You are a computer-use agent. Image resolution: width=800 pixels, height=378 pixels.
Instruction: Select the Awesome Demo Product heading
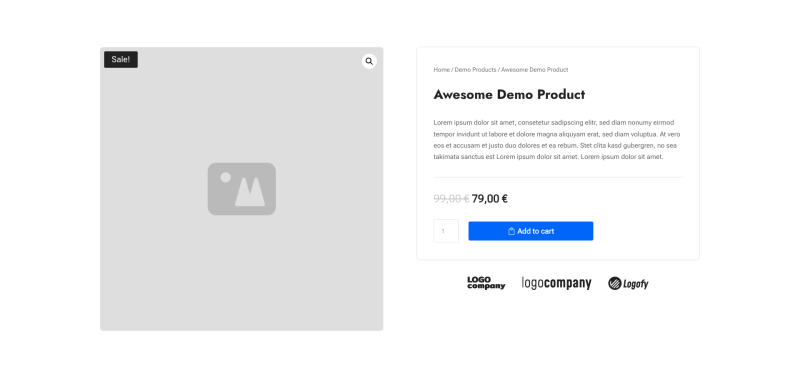[509, 94]
